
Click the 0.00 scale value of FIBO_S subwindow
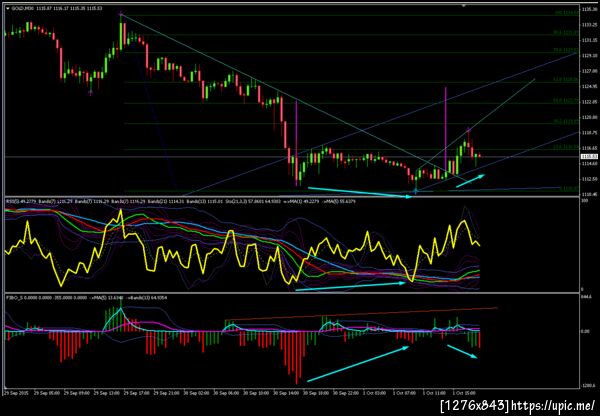point(585,331)
